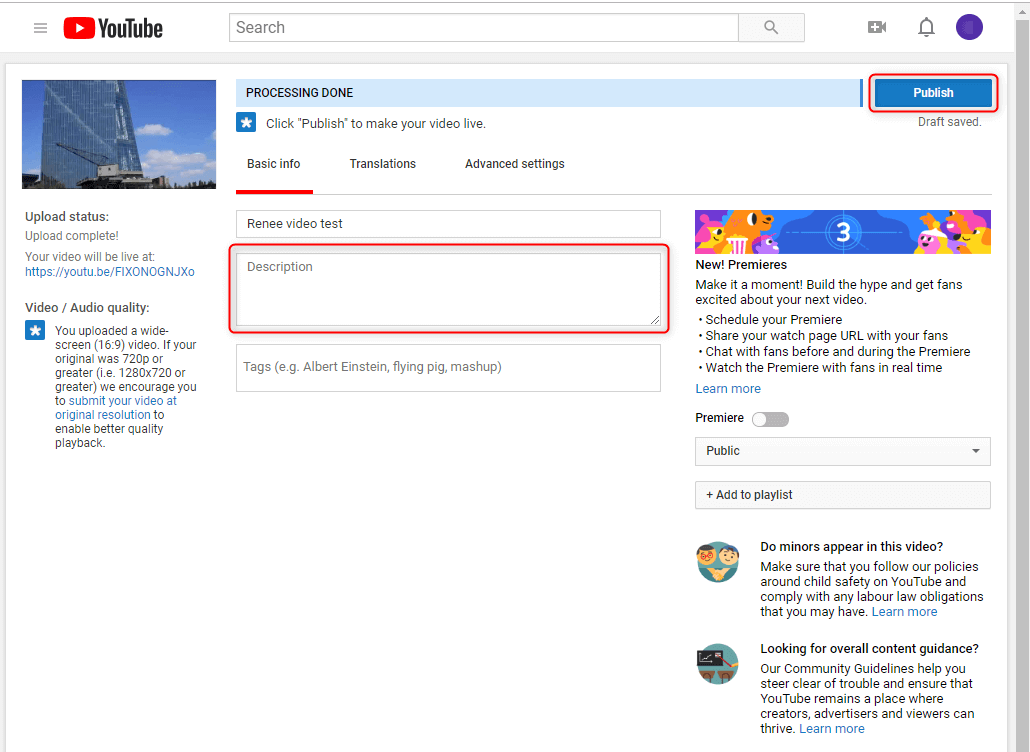Click the star icon under Video / Audio quality
Screen dimensions: 1030x752
point(35,331)
